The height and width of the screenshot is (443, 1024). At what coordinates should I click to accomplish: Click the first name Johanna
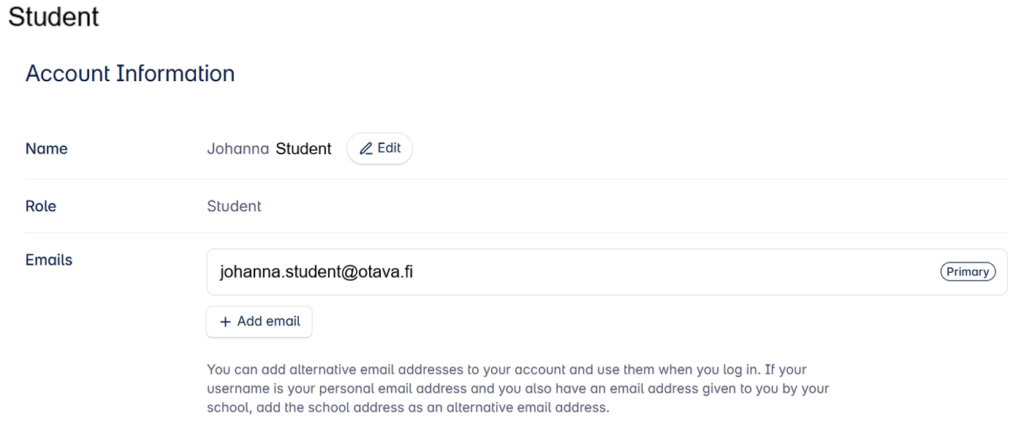point(238,149)
